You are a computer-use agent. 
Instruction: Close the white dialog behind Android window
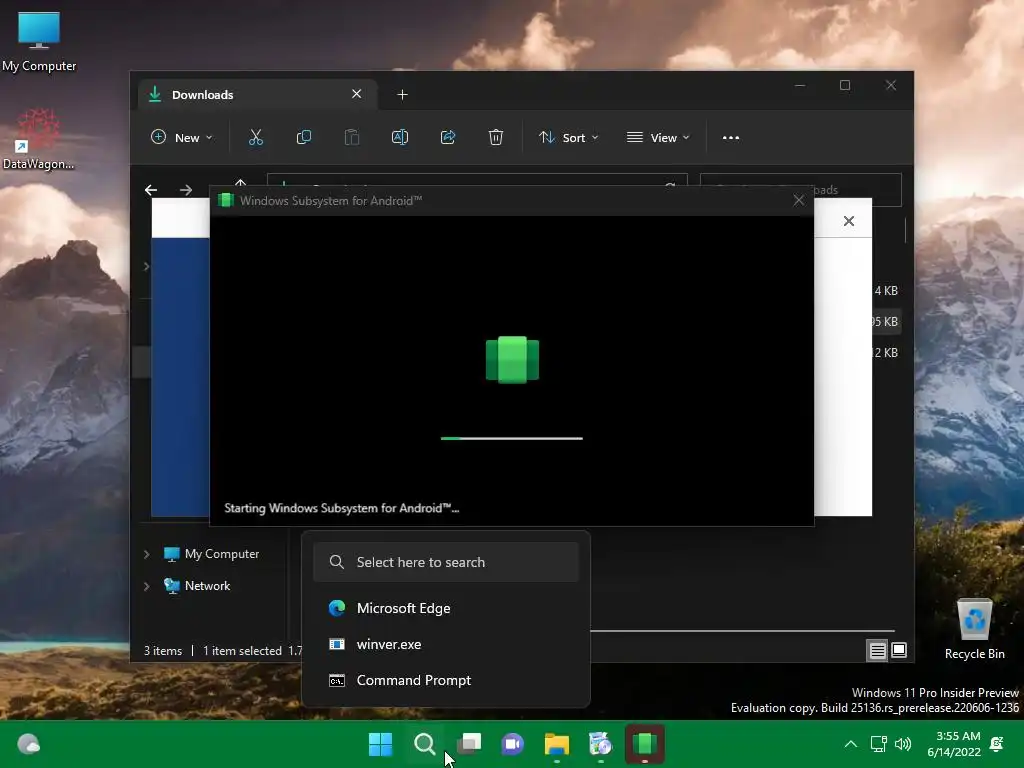(848, 221)
